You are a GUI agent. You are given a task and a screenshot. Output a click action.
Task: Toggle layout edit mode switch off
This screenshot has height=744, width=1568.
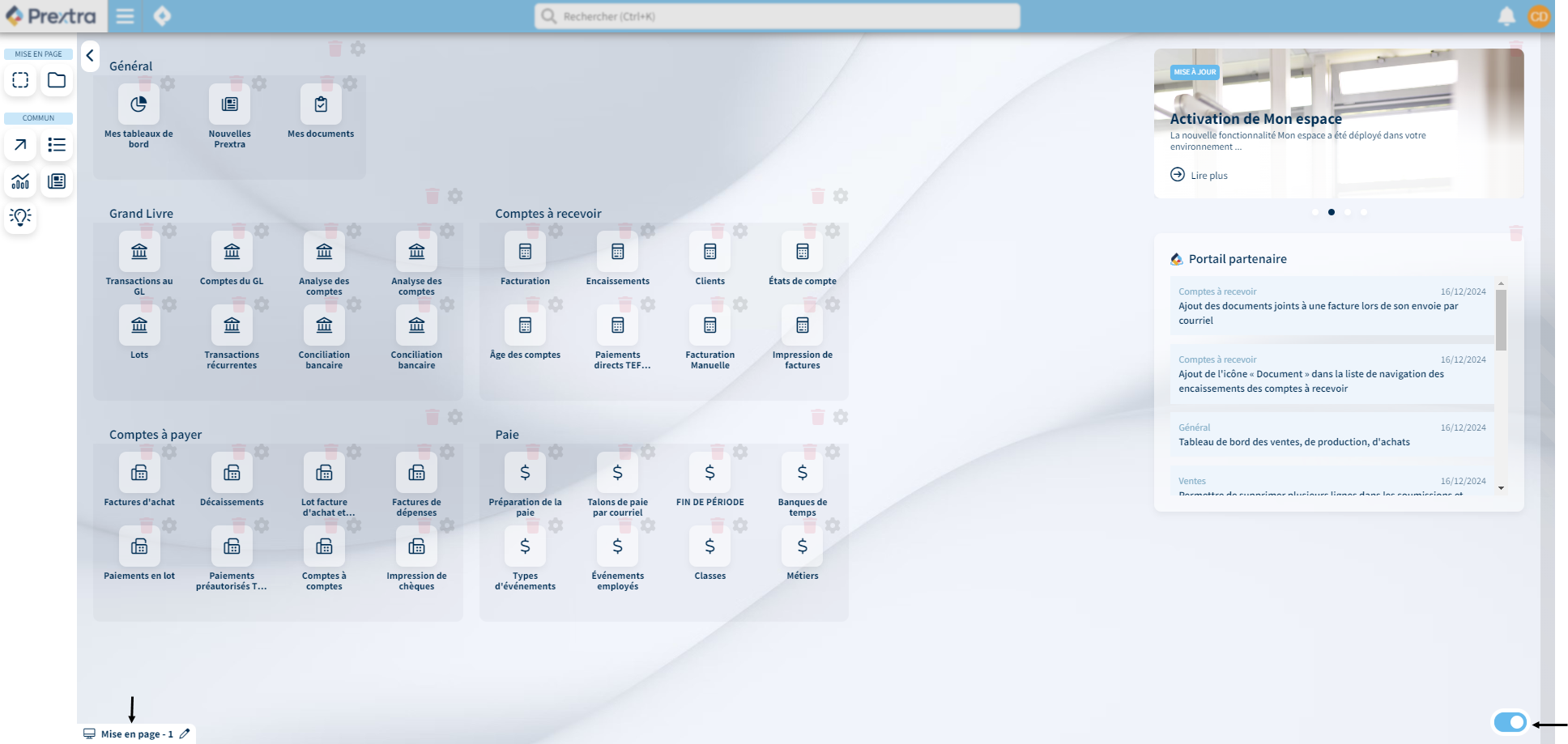(1510, 722)
